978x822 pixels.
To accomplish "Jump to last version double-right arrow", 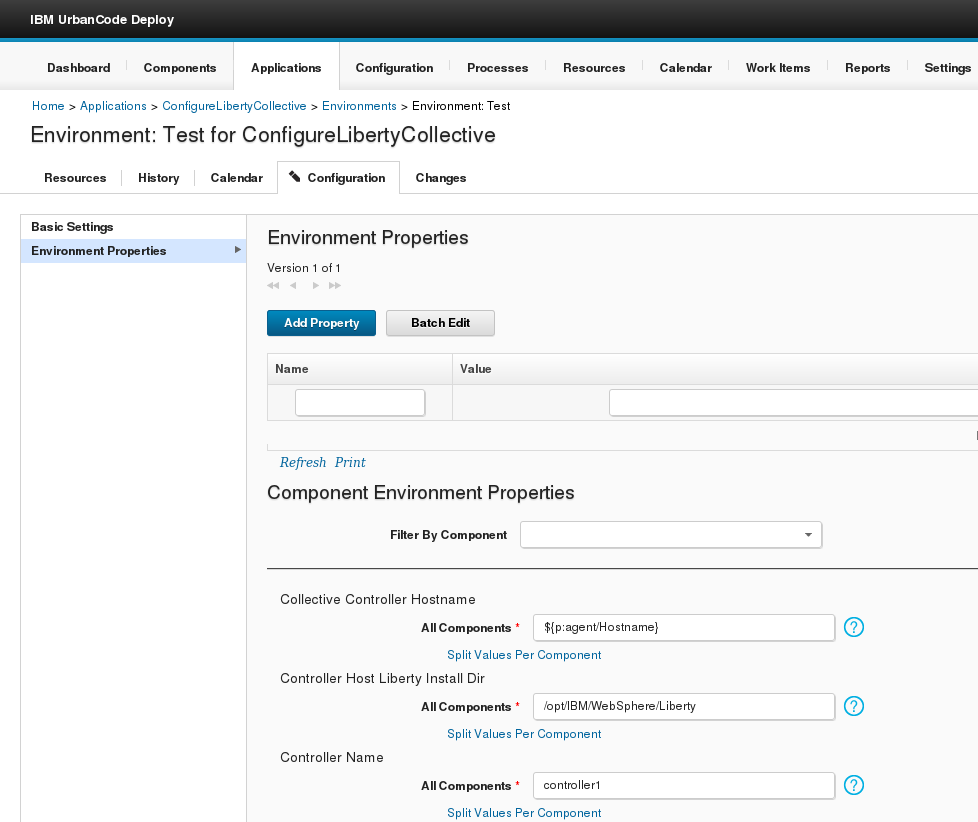I will (335, 286).
